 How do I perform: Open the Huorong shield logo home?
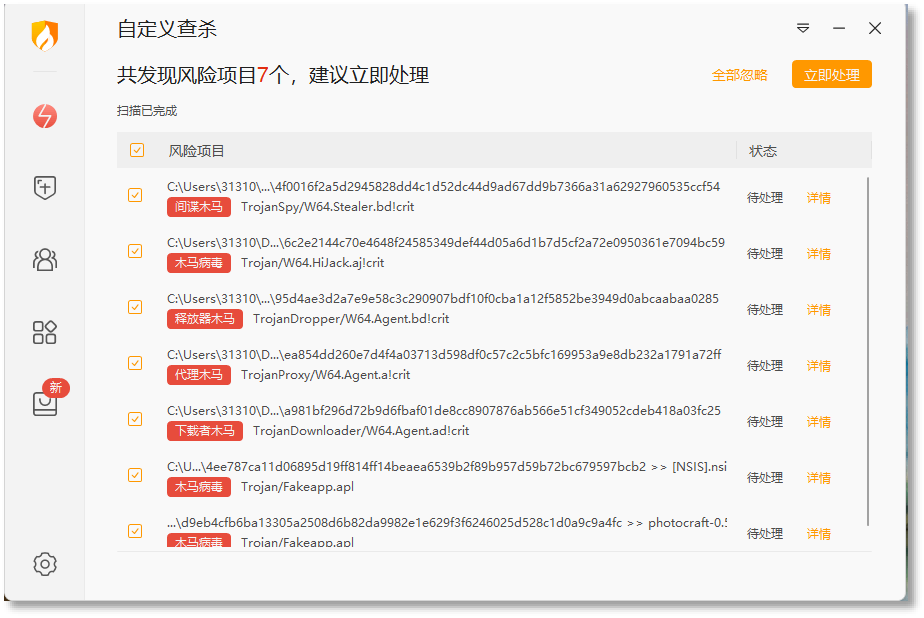45,35
